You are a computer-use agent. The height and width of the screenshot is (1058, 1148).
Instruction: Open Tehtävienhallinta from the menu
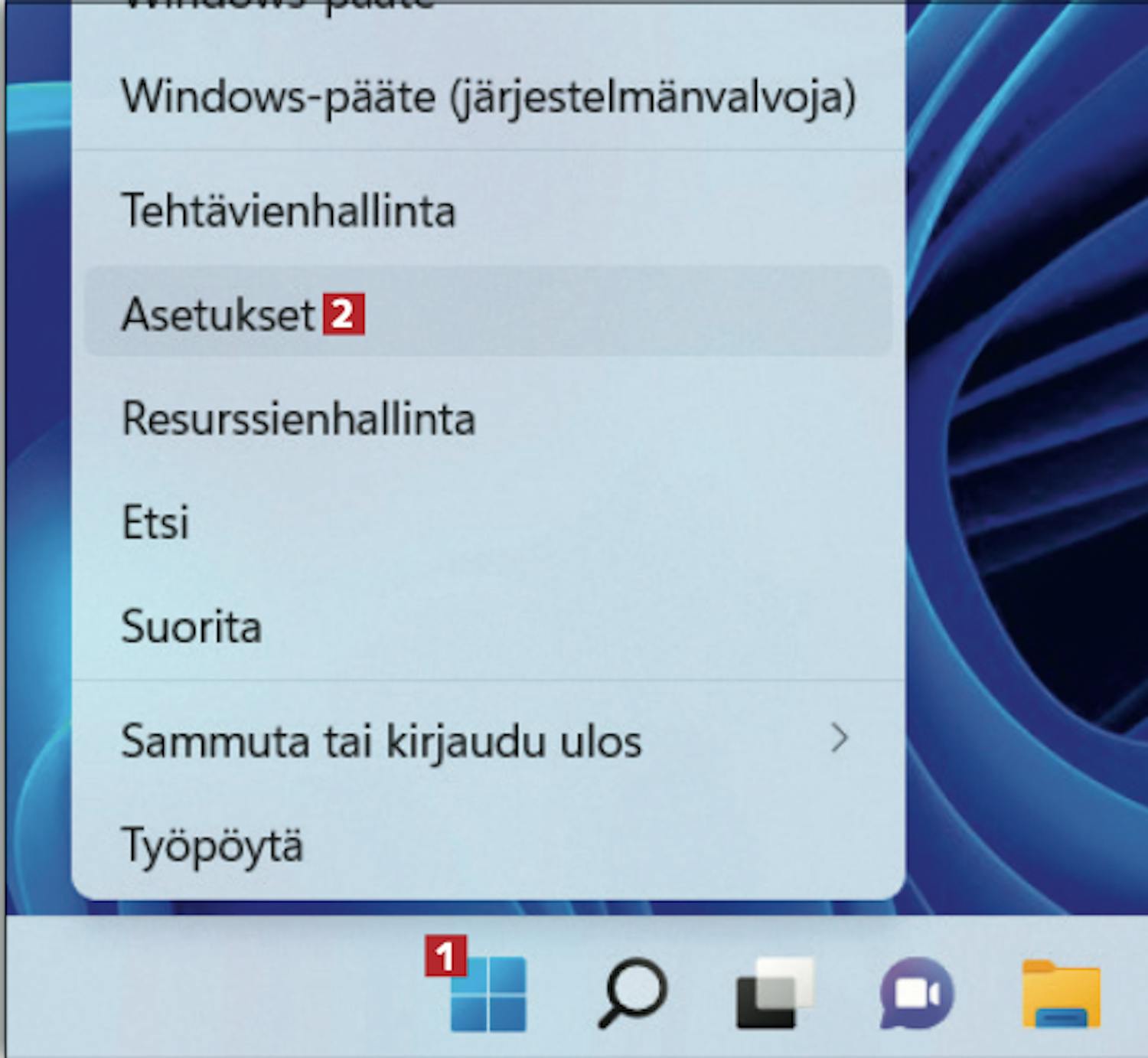[x=488, y=211]
